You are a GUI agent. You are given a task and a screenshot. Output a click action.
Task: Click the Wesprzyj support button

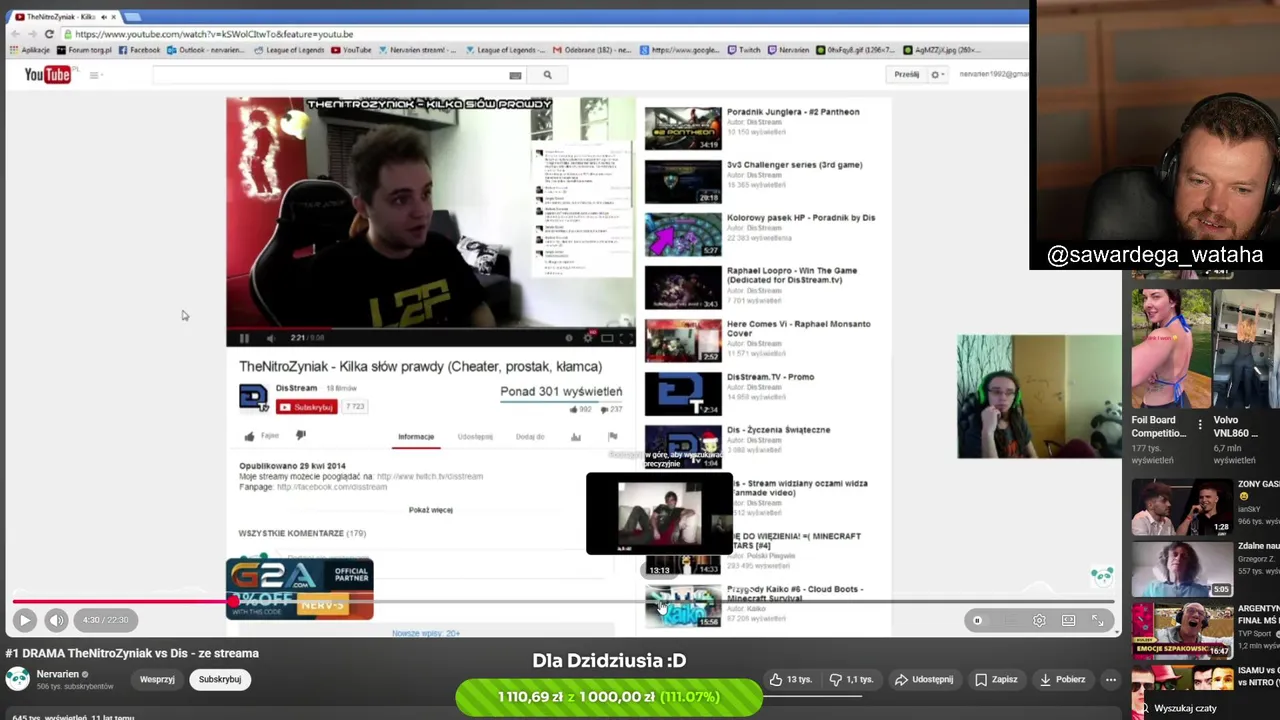coord(157,679)
